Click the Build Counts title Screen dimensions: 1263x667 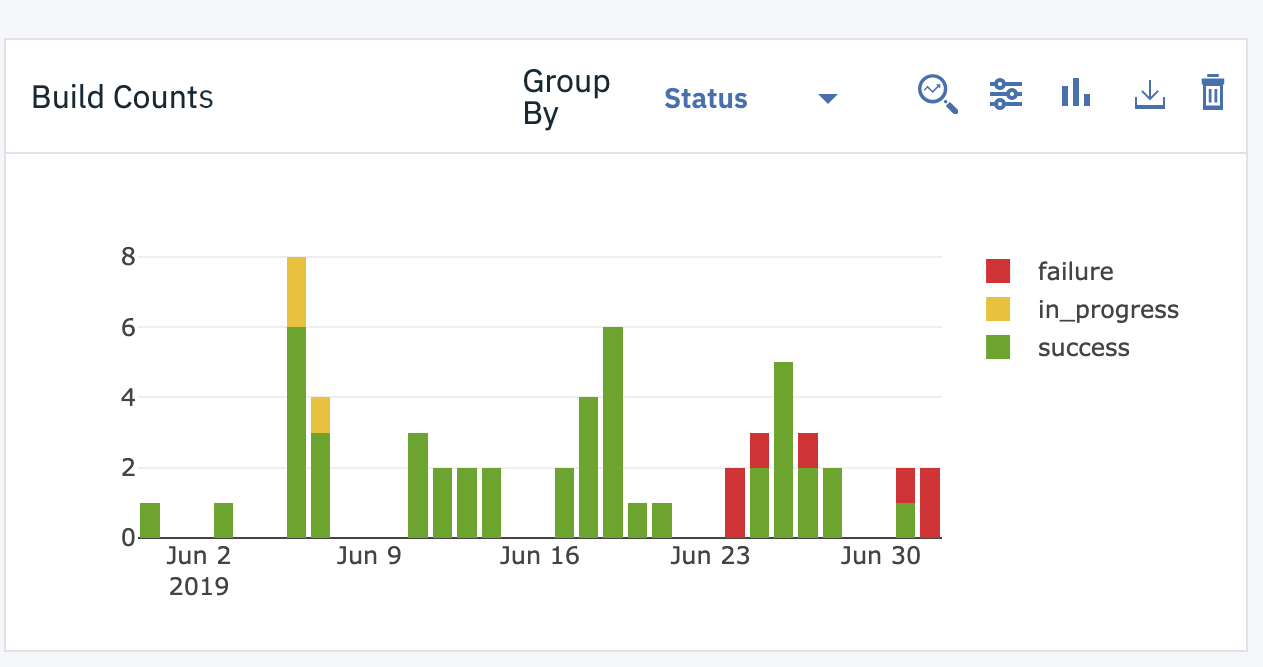122,97
